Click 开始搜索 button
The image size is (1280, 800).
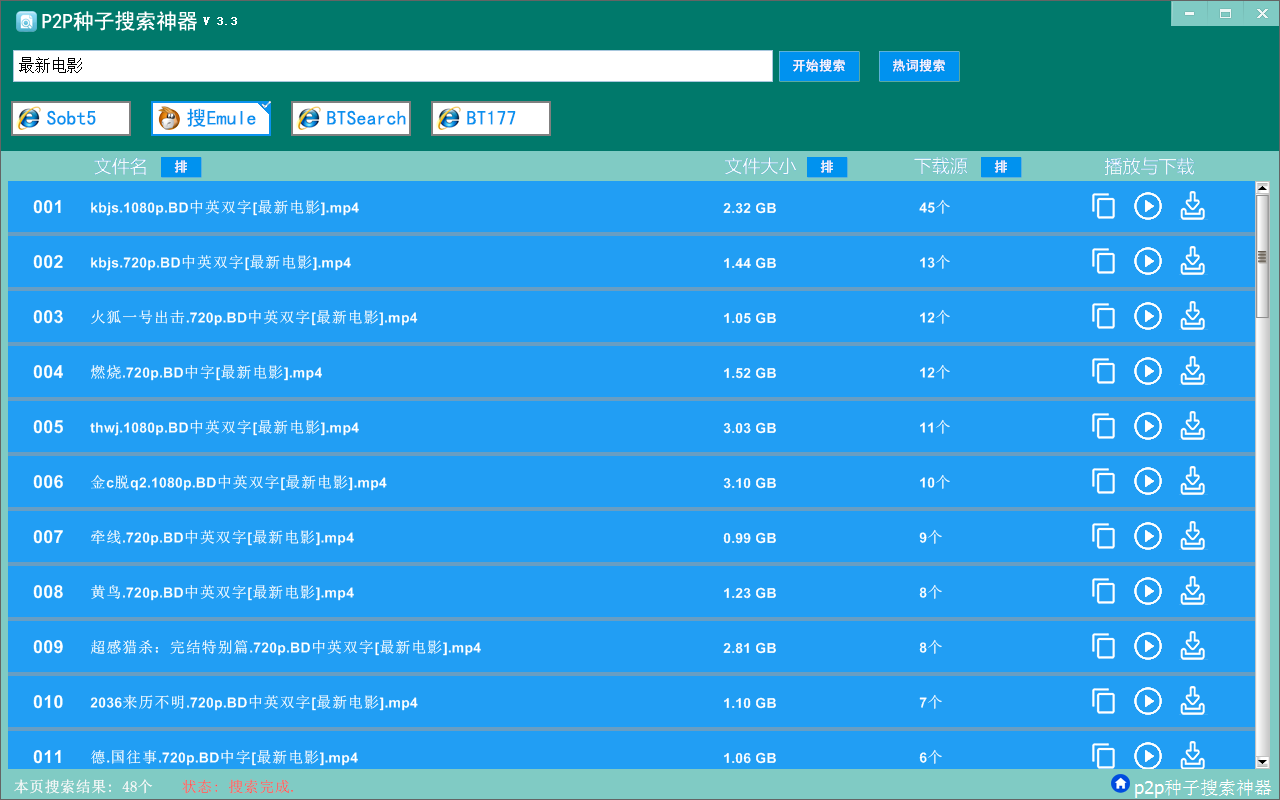click(x=819, y=66)
